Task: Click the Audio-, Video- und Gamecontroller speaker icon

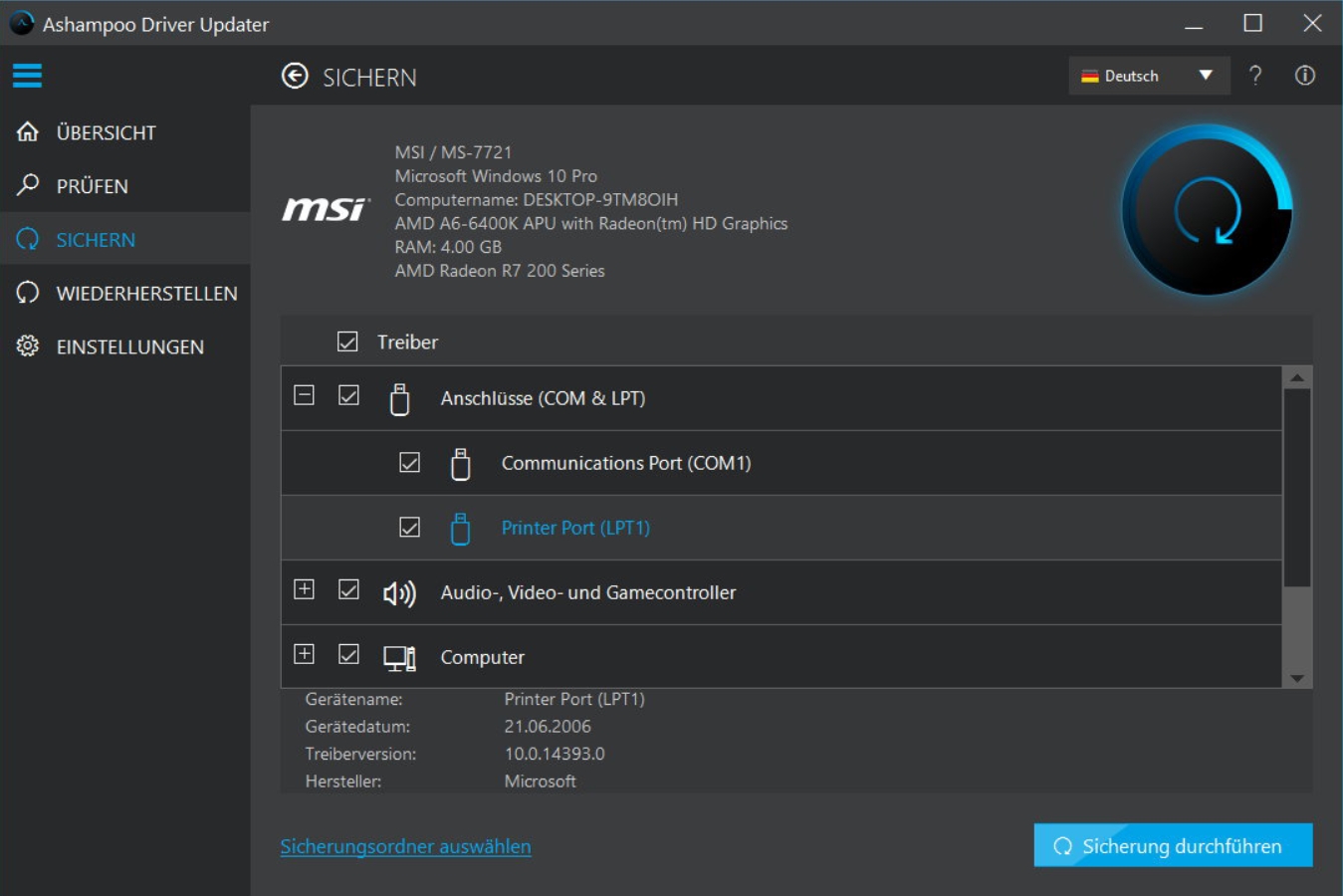Action: pyautogui.click(x=399, y=593)
